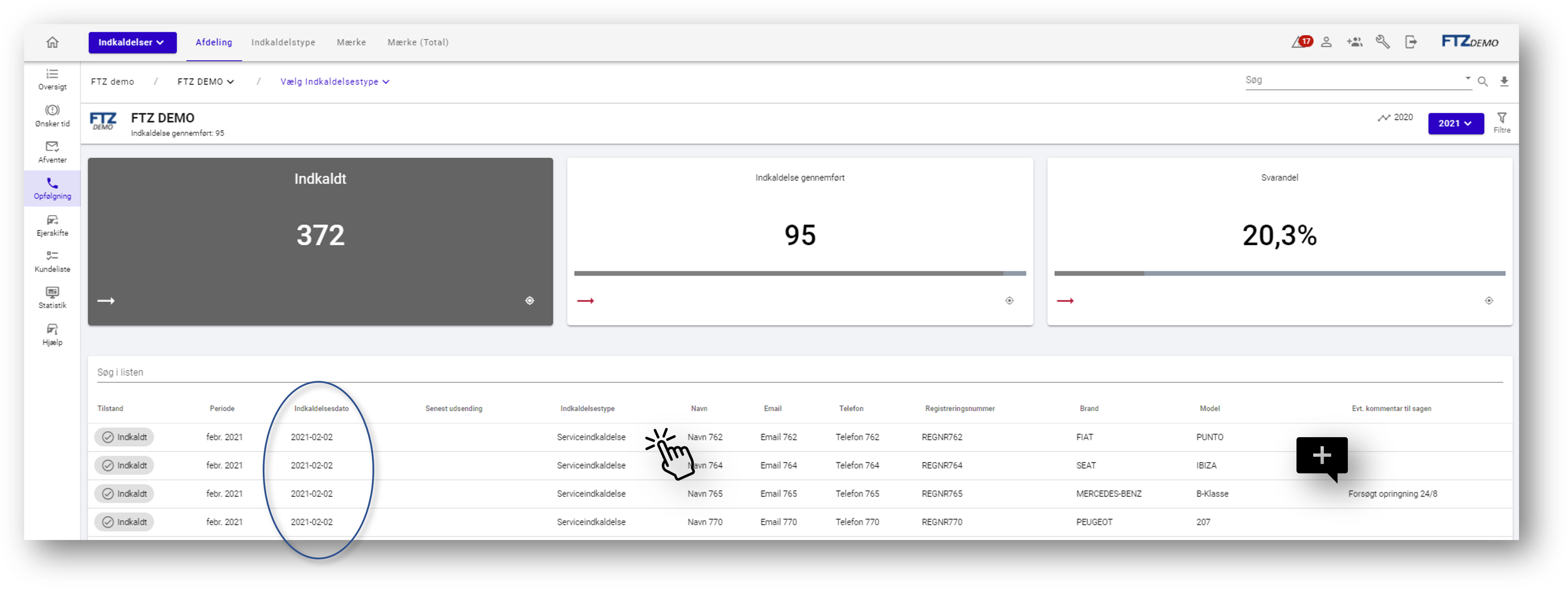The image size is (1568, 589).
Task: Open the Indkaldt 372 card
Action: (320, 242)
